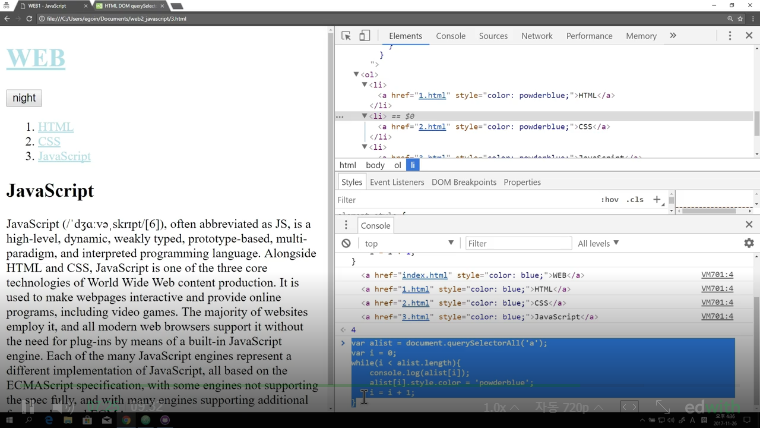Open the top execution context dropdown
The height and width of the screenshot is (428, 760).
(409, 243)
